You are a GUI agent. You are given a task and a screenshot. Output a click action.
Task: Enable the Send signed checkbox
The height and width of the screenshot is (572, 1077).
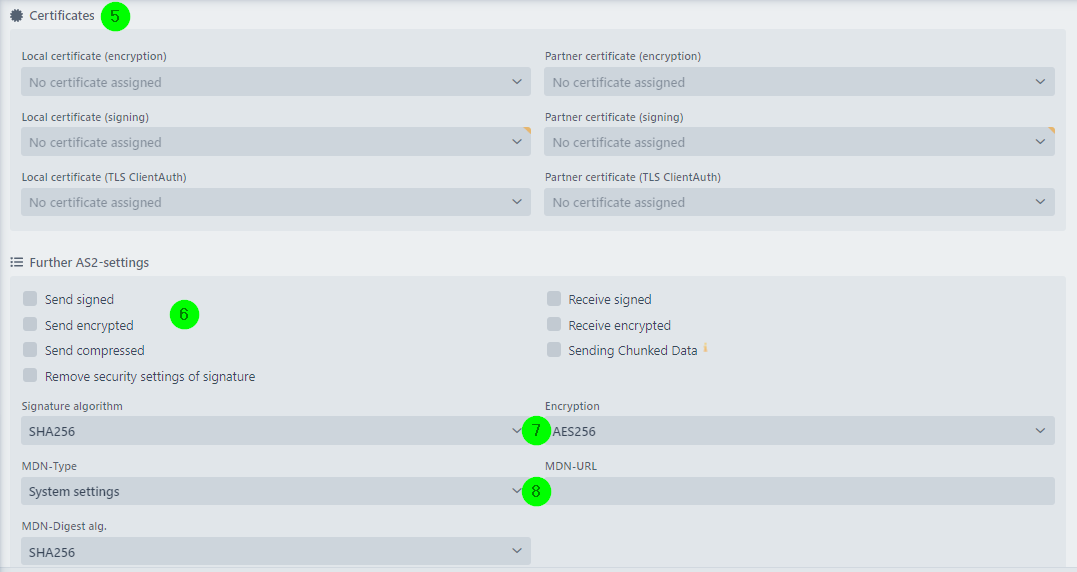(x=30, y=299)
